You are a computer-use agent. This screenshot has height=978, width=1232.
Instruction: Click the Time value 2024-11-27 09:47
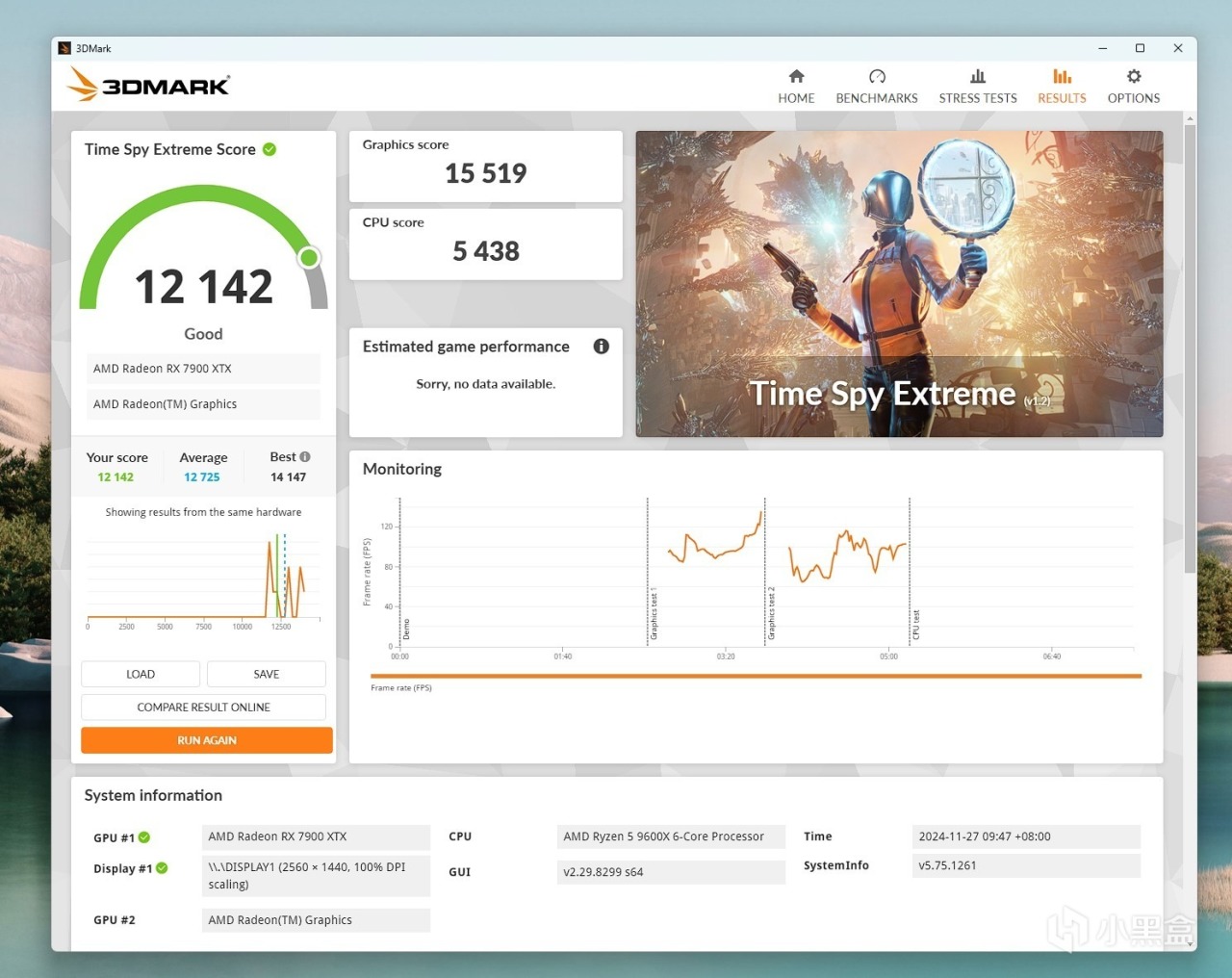tap(1026, 837)
